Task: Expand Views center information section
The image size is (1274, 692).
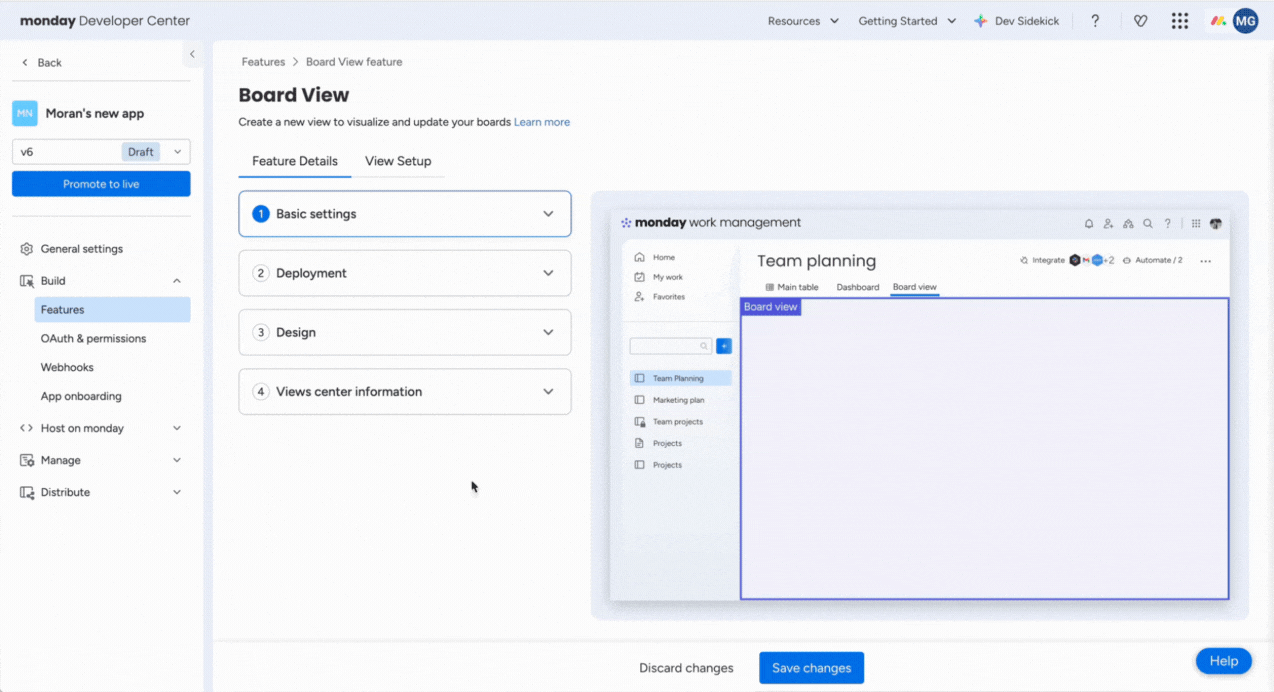Action: click(x=404, y=392)
